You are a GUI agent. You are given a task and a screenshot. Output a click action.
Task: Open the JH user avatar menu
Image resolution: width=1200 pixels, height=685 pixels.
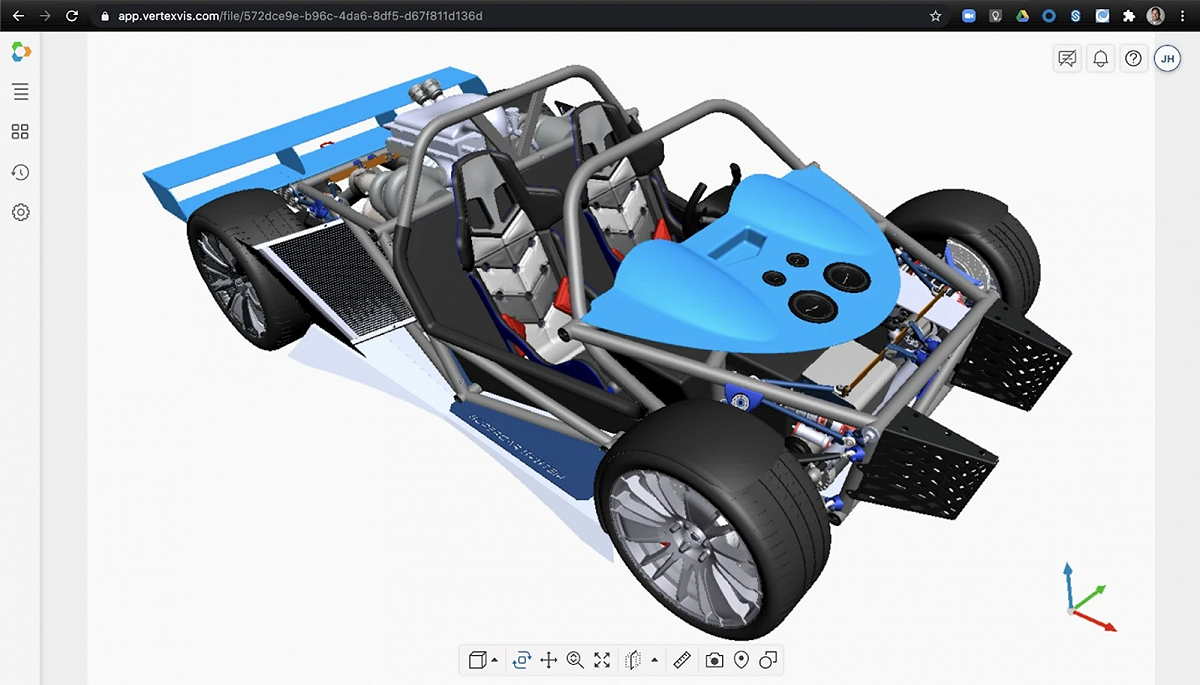[x=1167, y=59]
